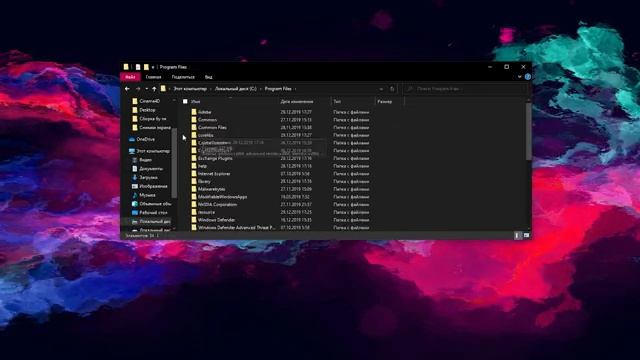Select the ModifiableWindowsApps folder name
This screenshot has width=640, height=360.
pyautogui.click(x=222, y=197)
